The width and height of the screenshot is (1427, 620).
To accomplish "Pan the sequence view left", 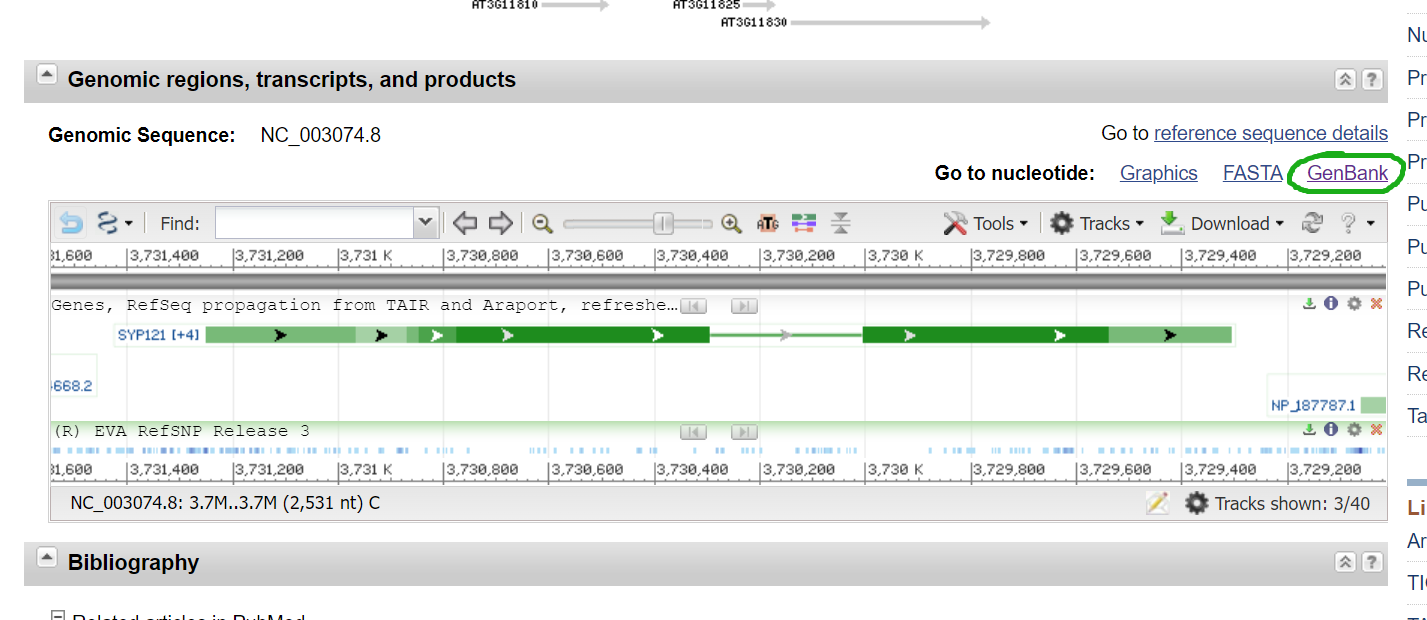I will tap(464, 223).
